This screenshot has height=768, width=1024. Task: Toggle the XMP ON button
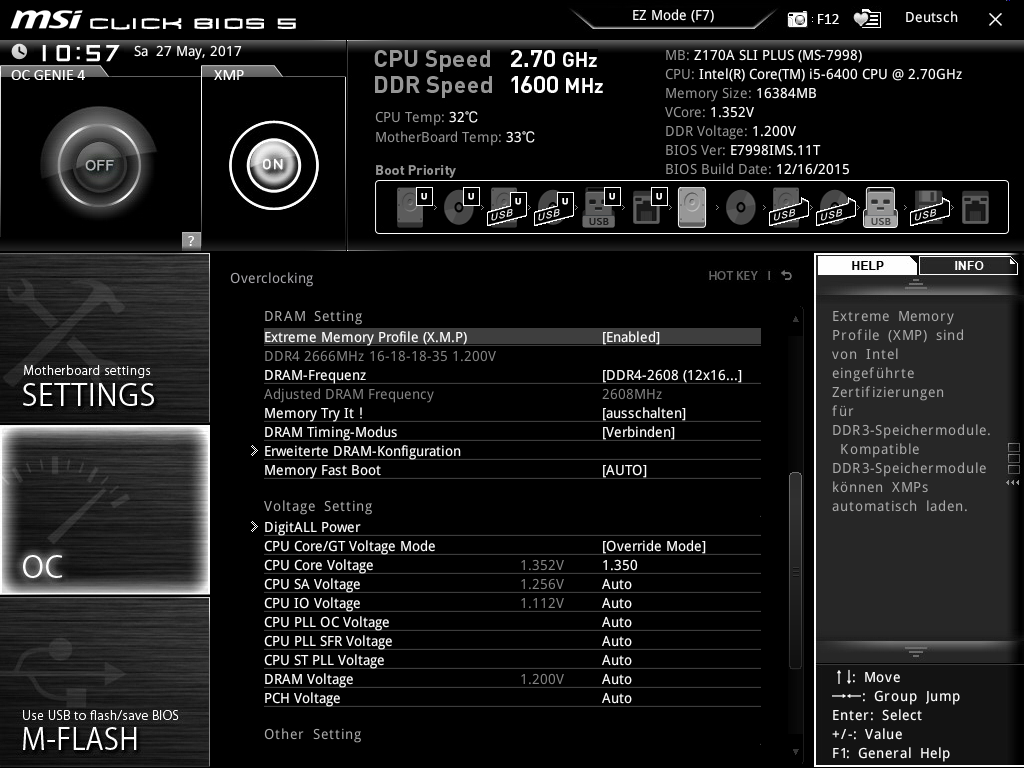(x=274, y=165)
